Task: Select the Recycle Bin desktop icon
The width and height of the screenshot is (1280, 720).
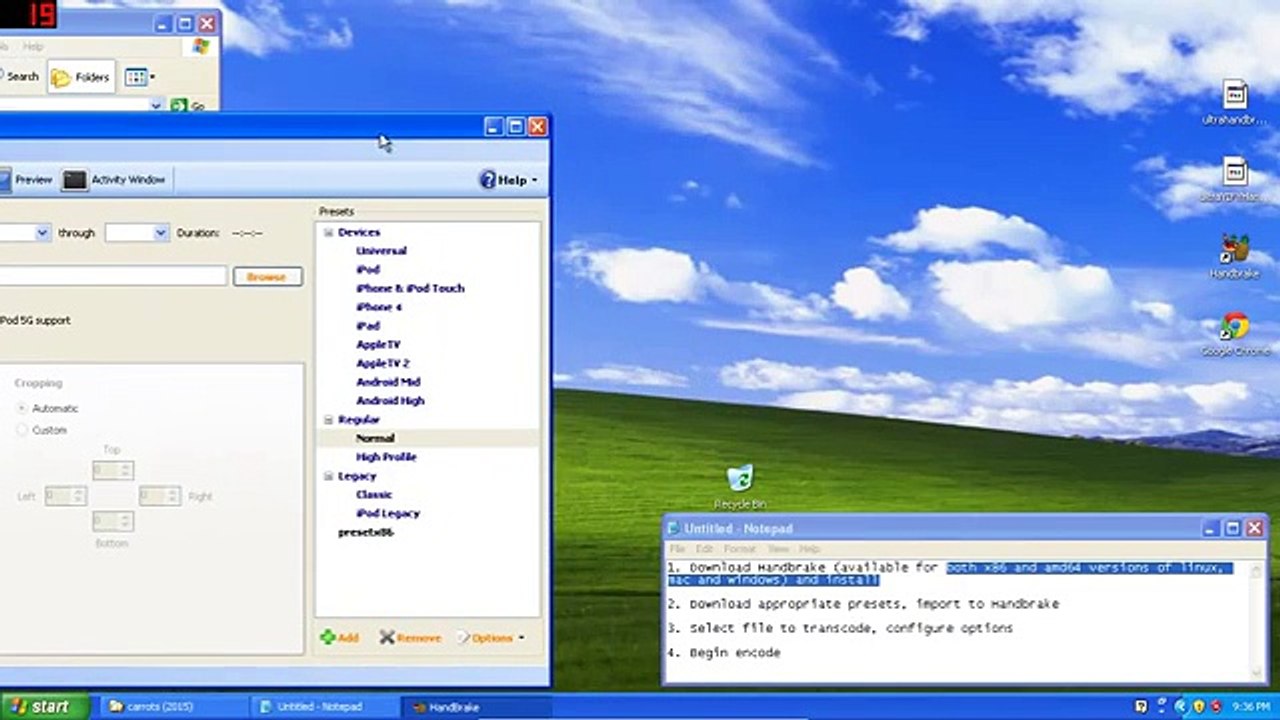Action: 740,487
